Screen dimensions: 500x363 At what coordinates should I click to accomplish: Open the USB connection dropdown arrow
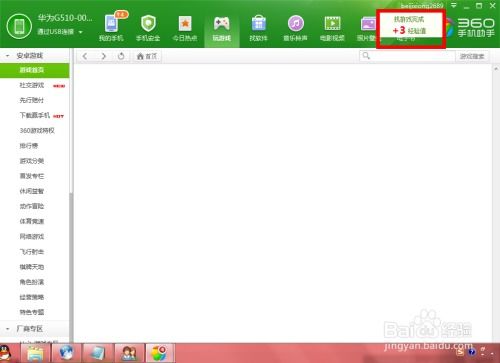click(x=80, y=32)
